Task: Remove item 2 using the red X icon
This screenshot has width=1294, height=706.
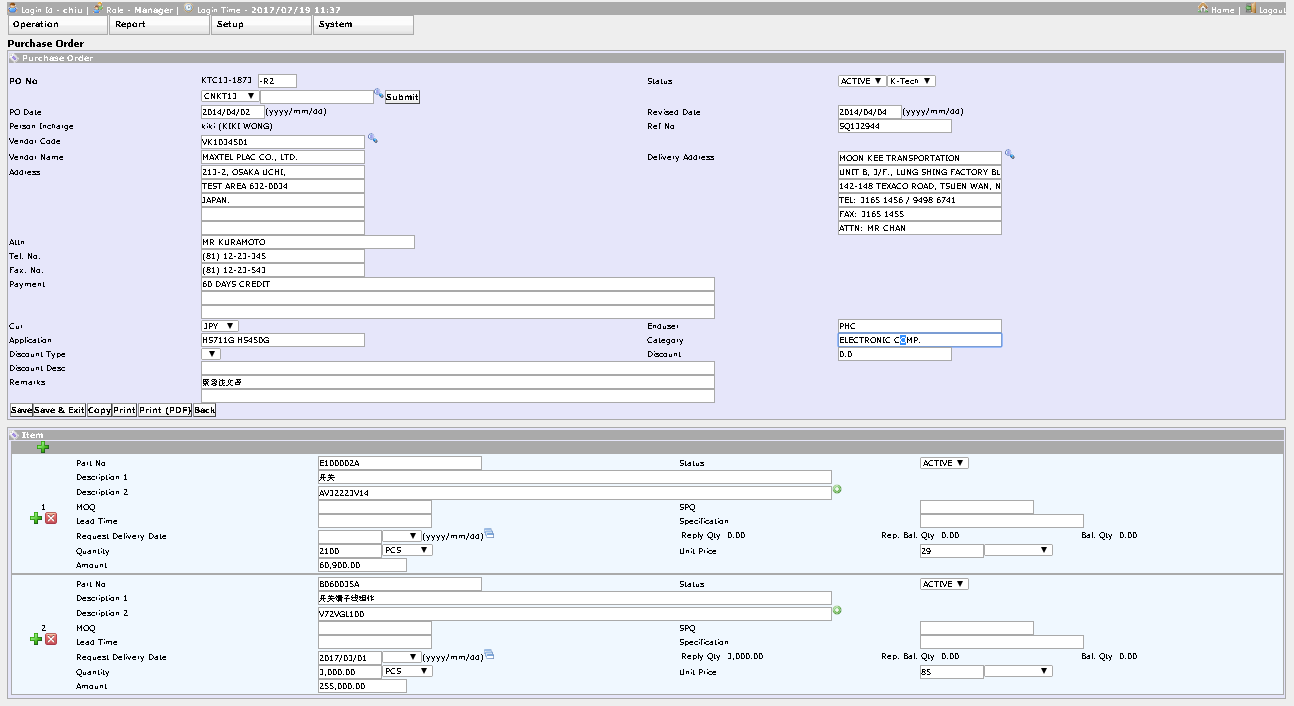Action: [51, 639]
